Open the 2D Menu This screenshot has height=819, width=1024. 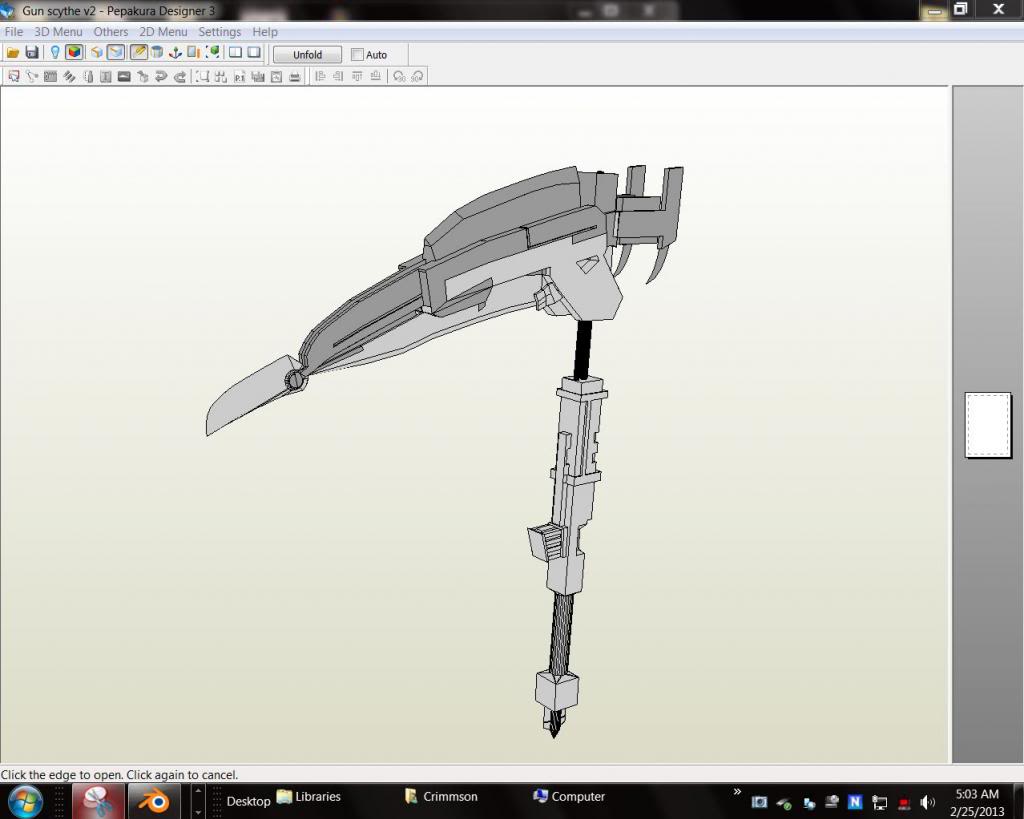(x=163, y=32)
